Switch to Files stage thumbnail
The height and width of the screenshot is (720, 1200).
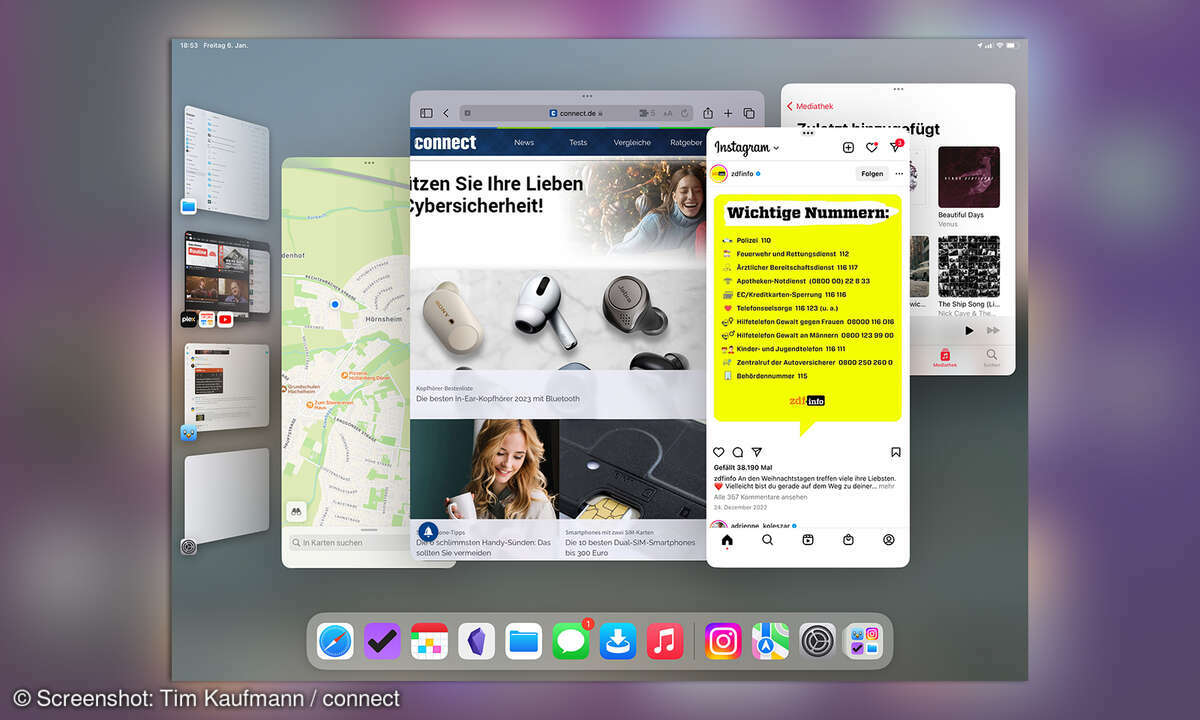227,162
